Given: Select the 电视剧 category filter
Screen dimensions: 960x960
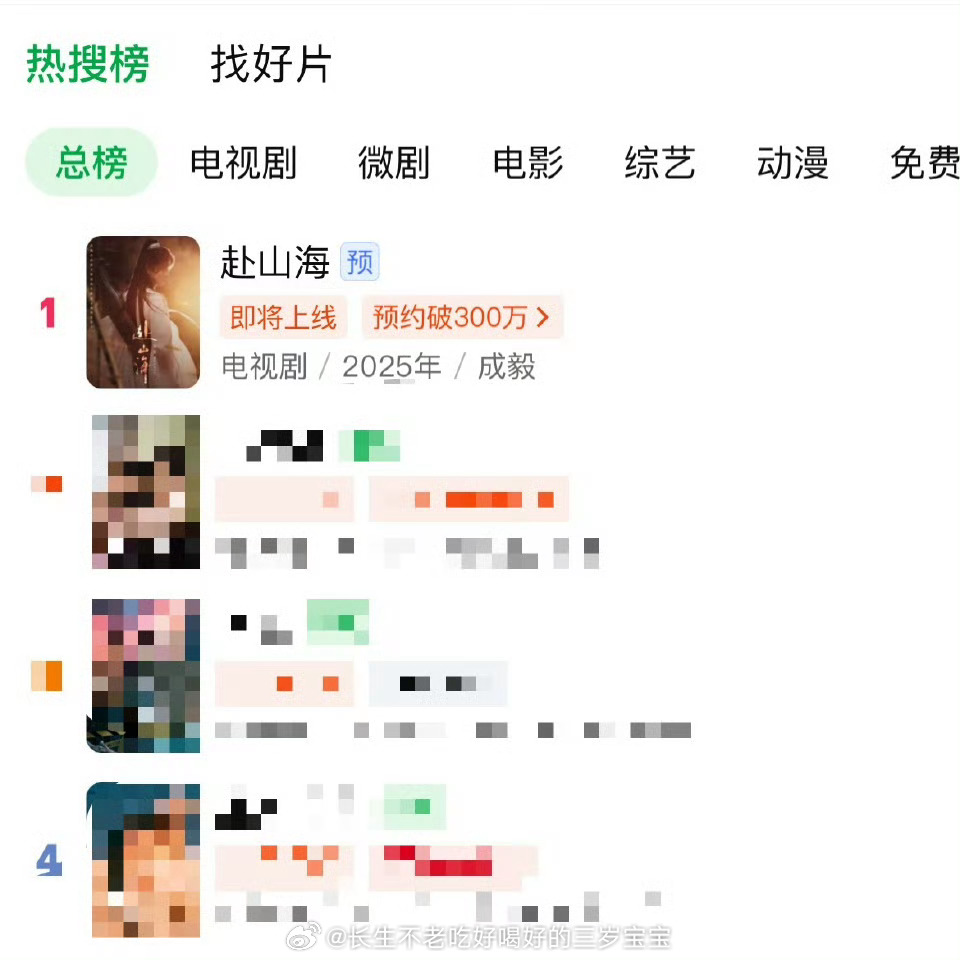Looking at the screenshot, I should [x=243, y=163].
